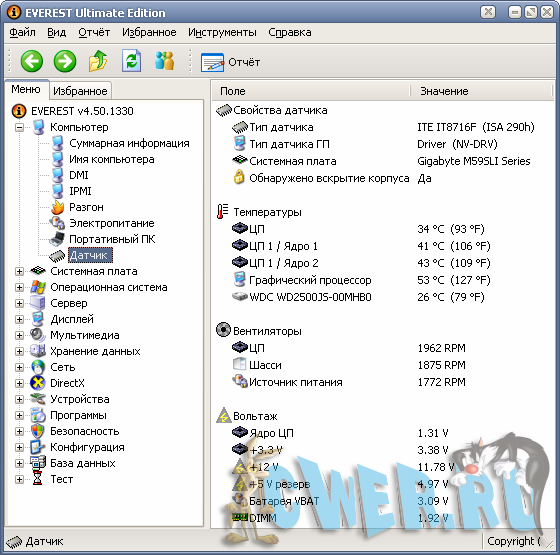Click the Дисплей monitor icon
Image resolution: width=560 pixels, height=555 pixels.
click(38, 319)
